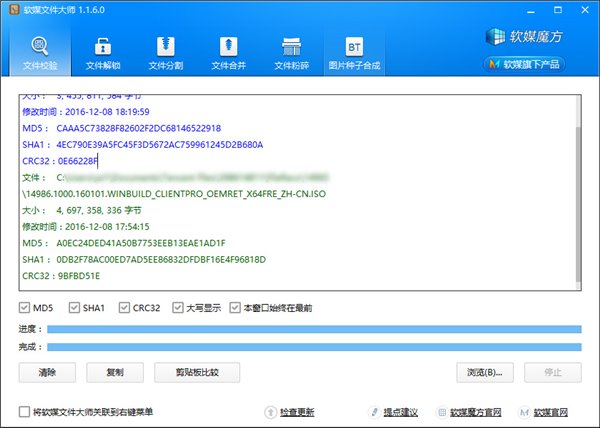600x428 pixels.
Task: Select the MD5 value CAAA5C73828F82602F2DC68146522918
Action: (139, 128)
